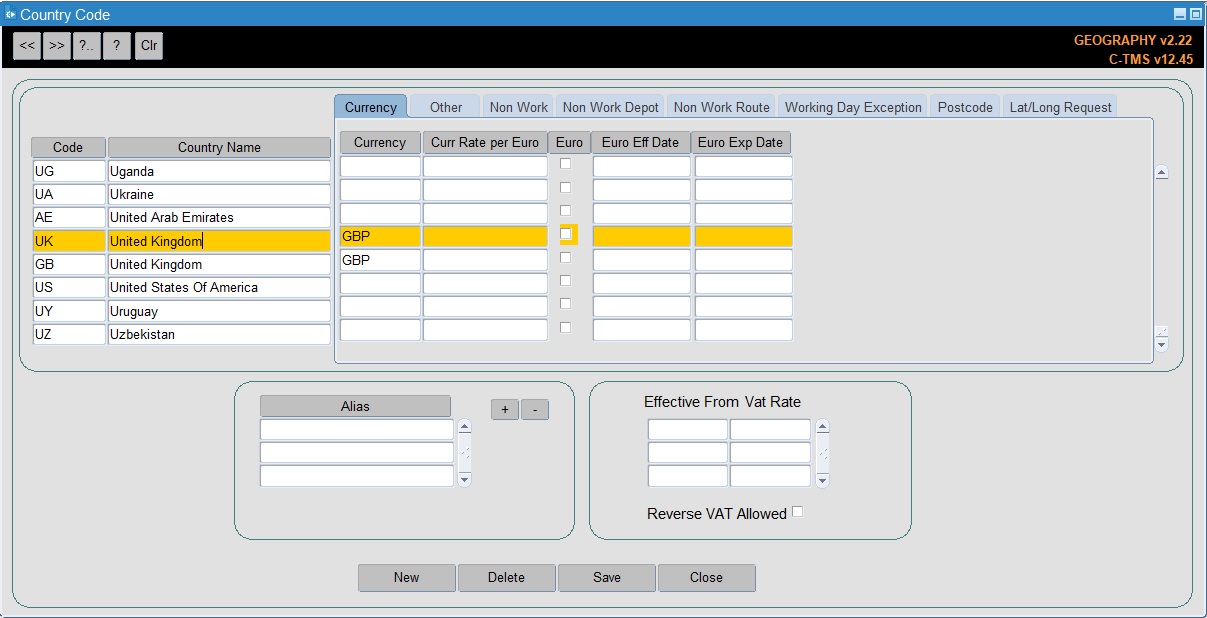Open the Non Work Depot tab
Screen dimensions: 1207x618
(x=611, y=107)
